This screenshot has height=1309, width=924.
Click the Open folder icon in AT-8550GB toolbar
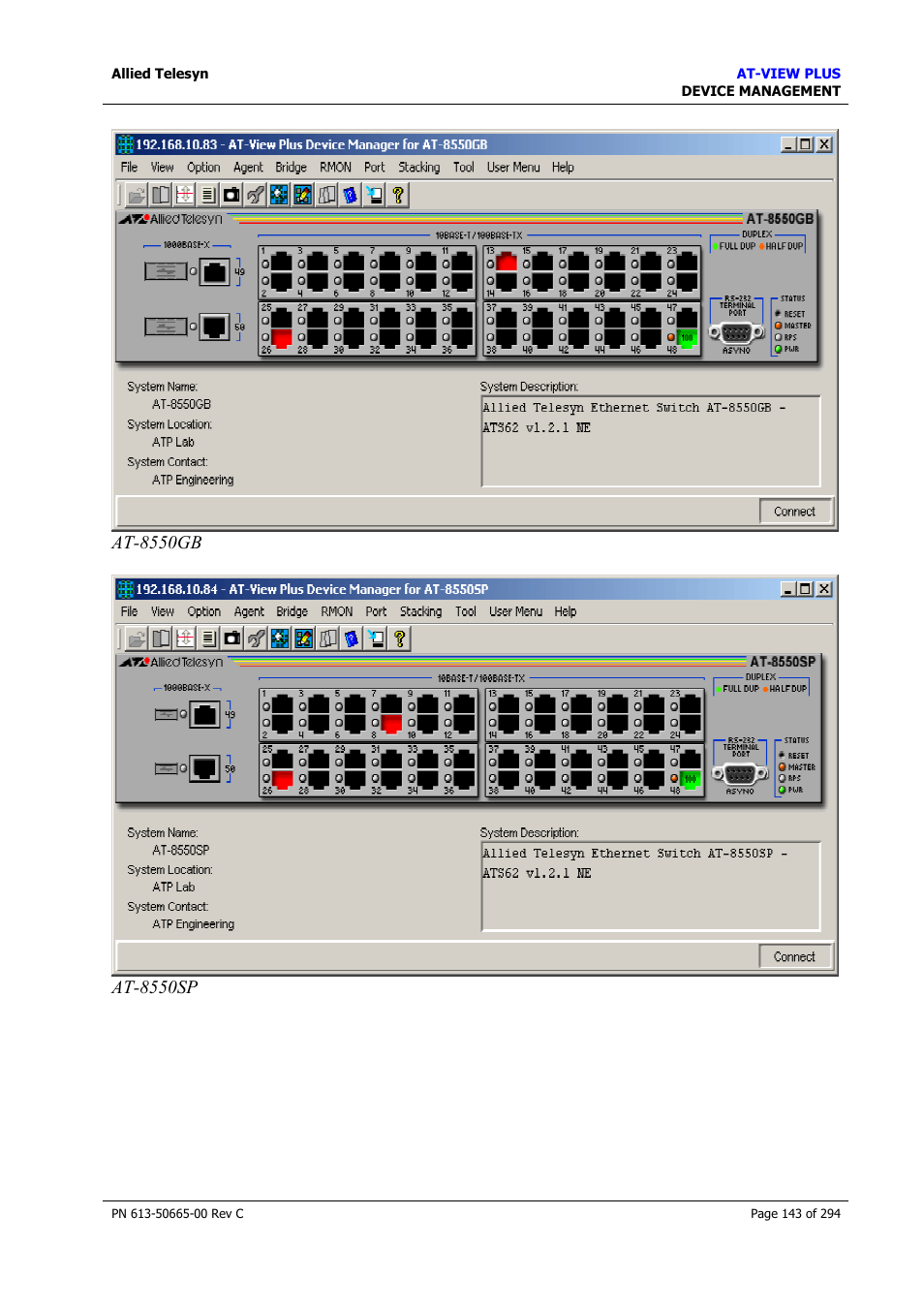click(x=137, y=195)
